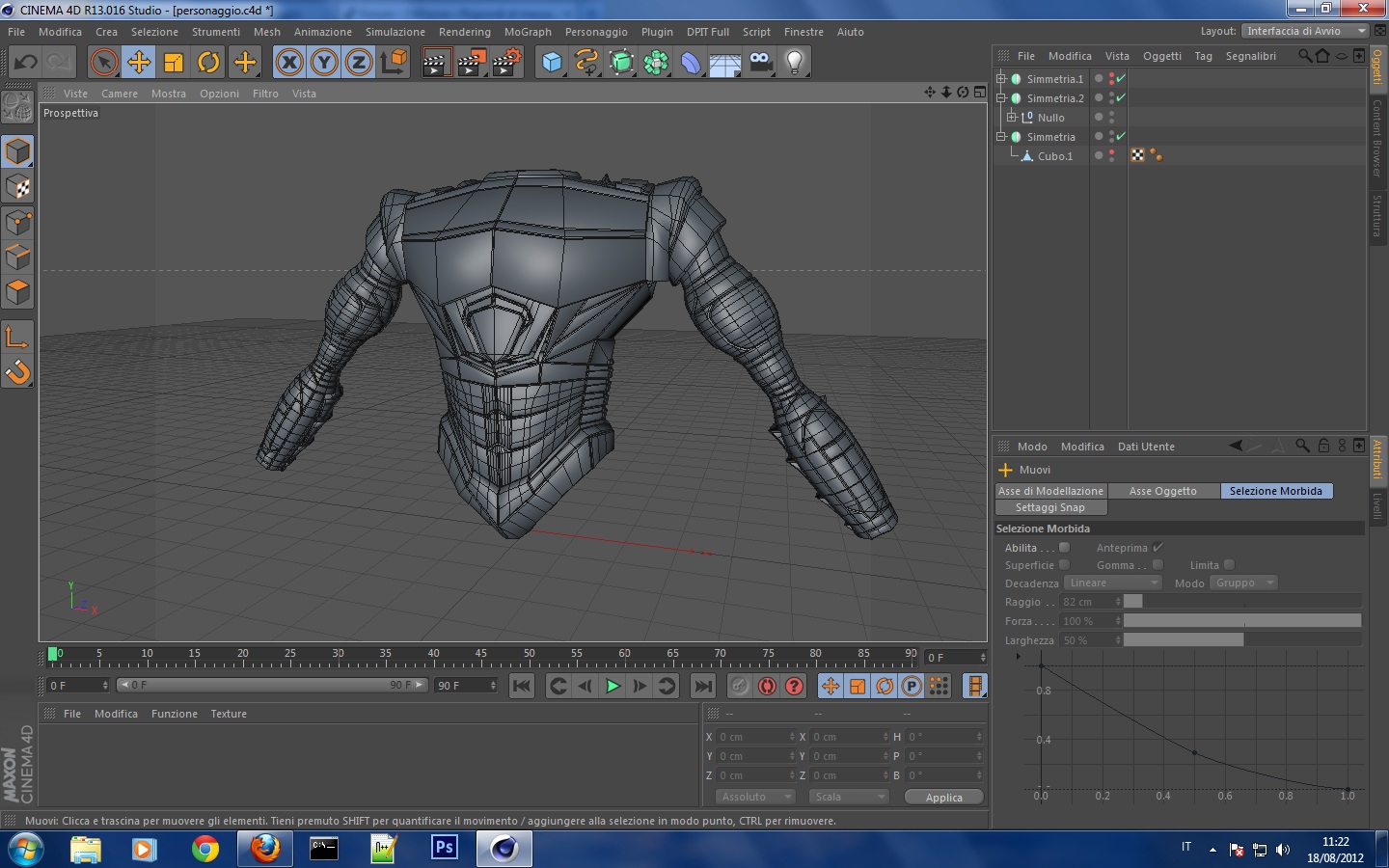Screen dimensions: 1389x868
Task: Expand the Simmetria.1 tree node
Action: click(x=1001, y=79)
